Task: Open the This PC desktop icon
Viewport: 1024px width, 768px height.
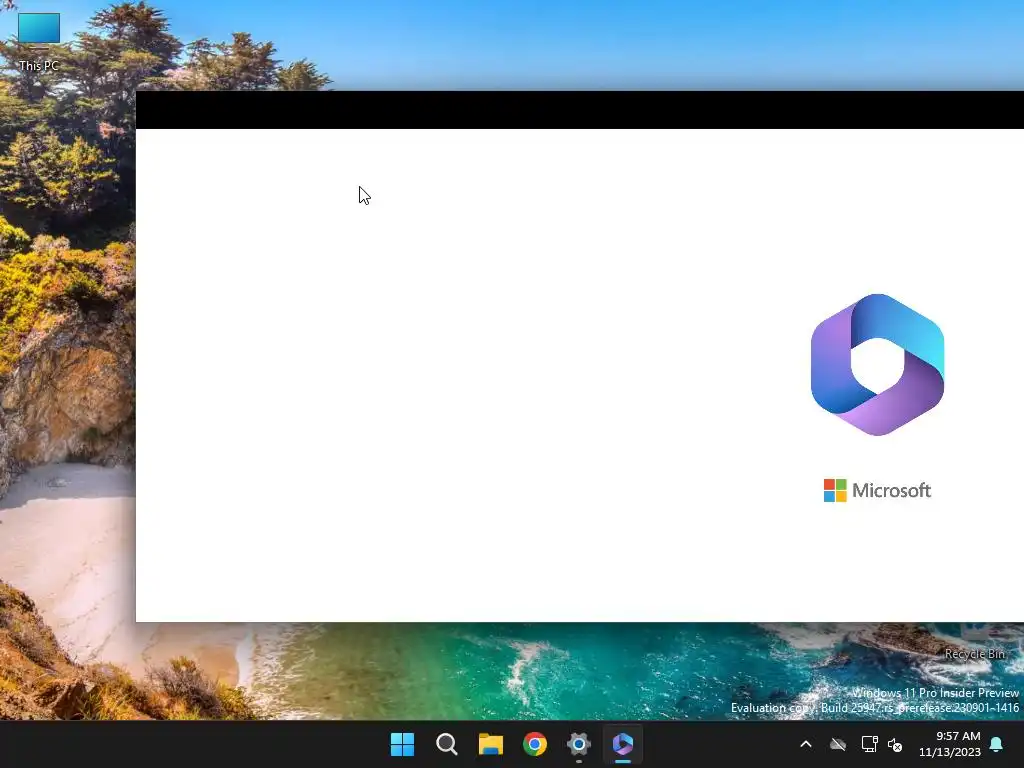Action: point(39,42)
